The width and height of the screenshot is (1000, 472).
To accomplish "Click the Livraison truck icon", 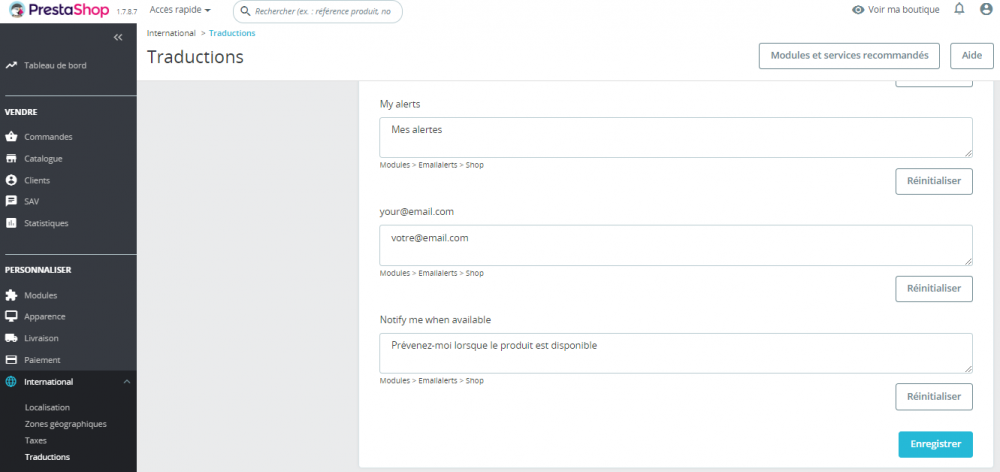I will 11,338.
